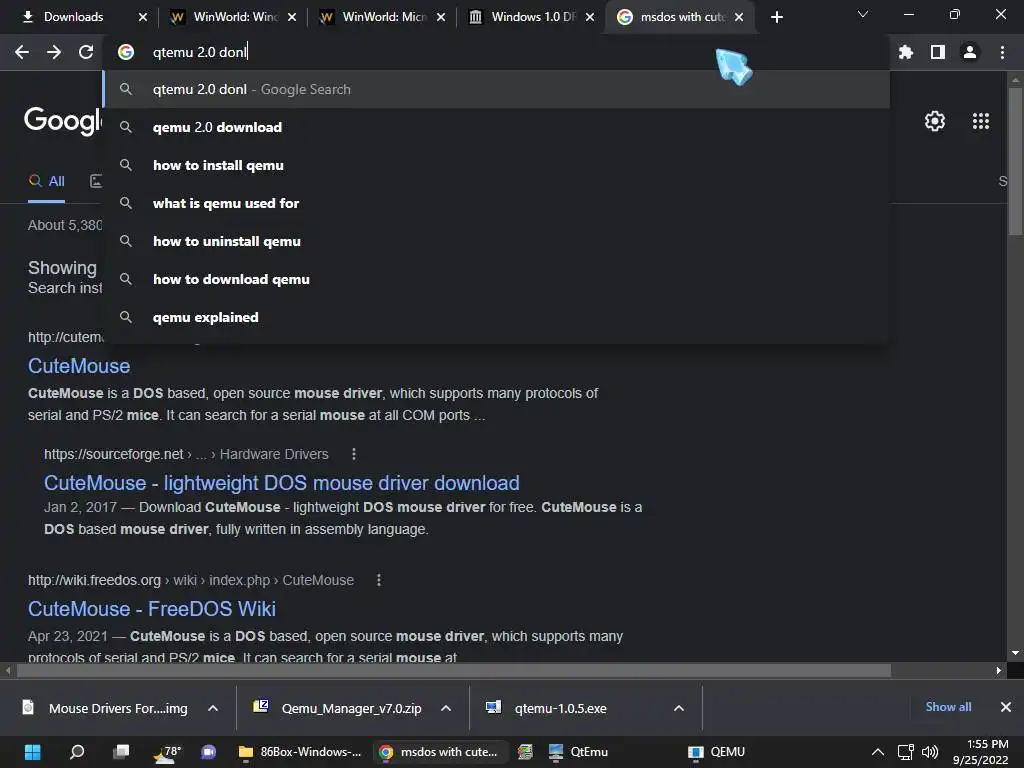Select suggestion what is qemu used for
This screenshot has height=768, width=1024.
(x=496, y=203)
